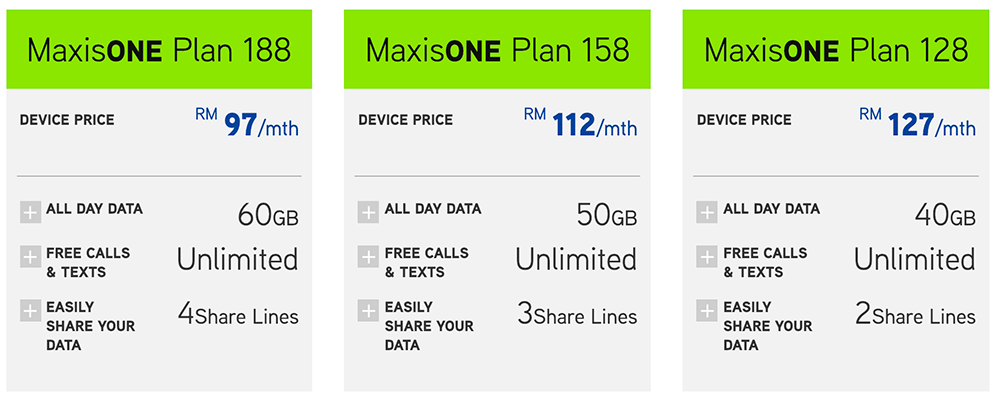
Task: Expand Easily Share Your Data in Plan 188
Action: point(31,311)
